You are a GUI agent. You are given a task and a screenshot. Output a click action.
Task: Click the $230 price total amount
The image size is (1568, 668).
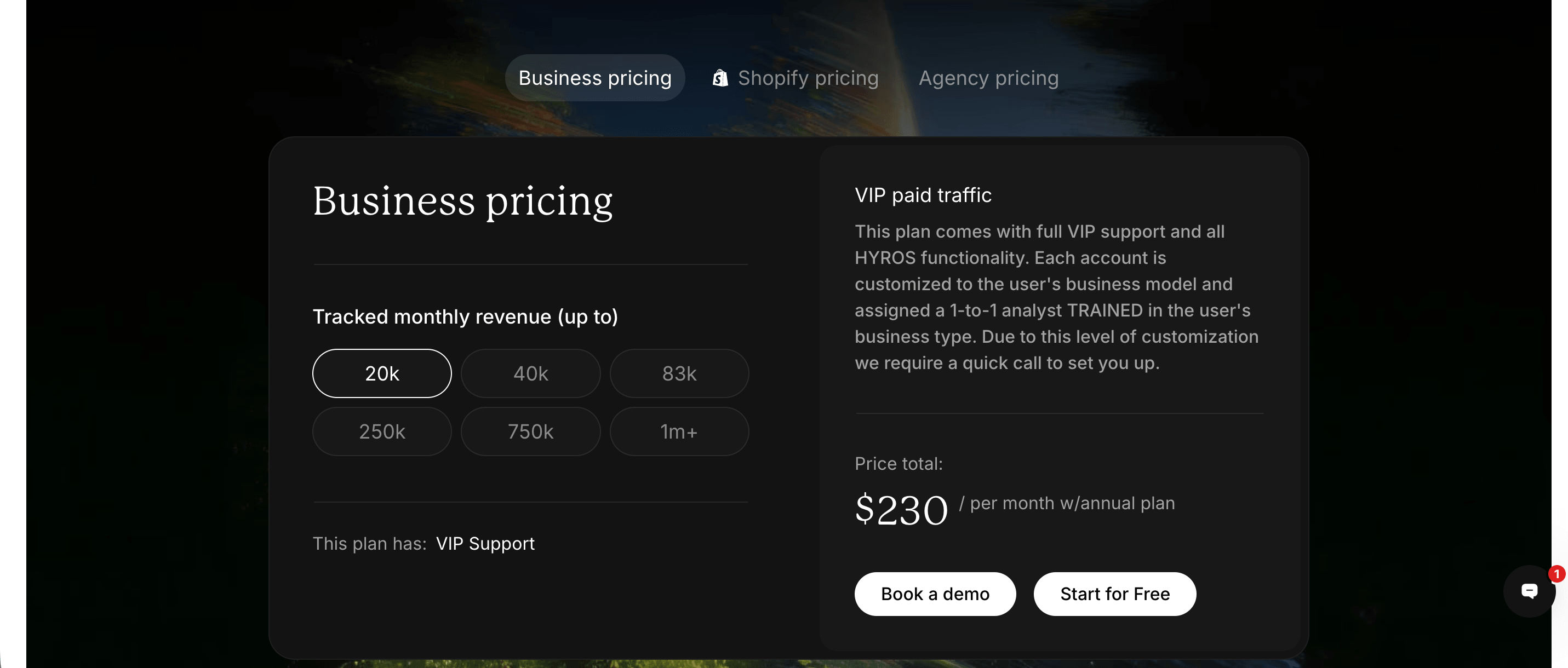tap(901, 510)
